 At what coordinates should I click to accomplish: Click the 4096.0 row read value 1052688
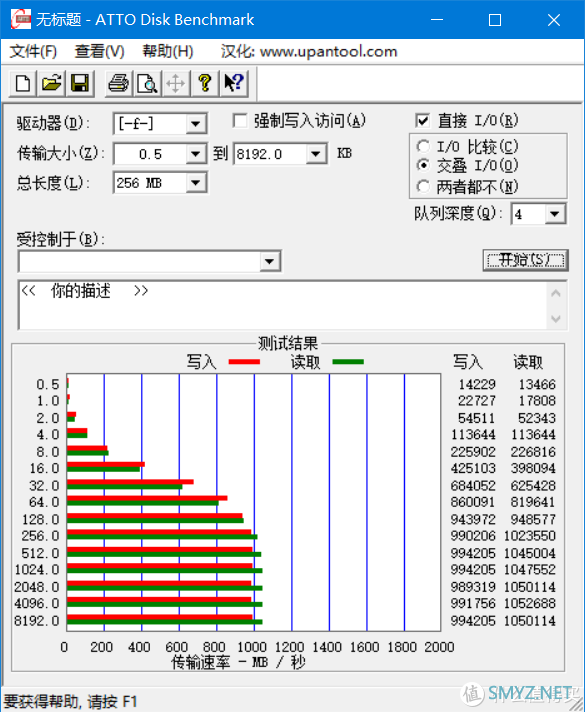530,603
